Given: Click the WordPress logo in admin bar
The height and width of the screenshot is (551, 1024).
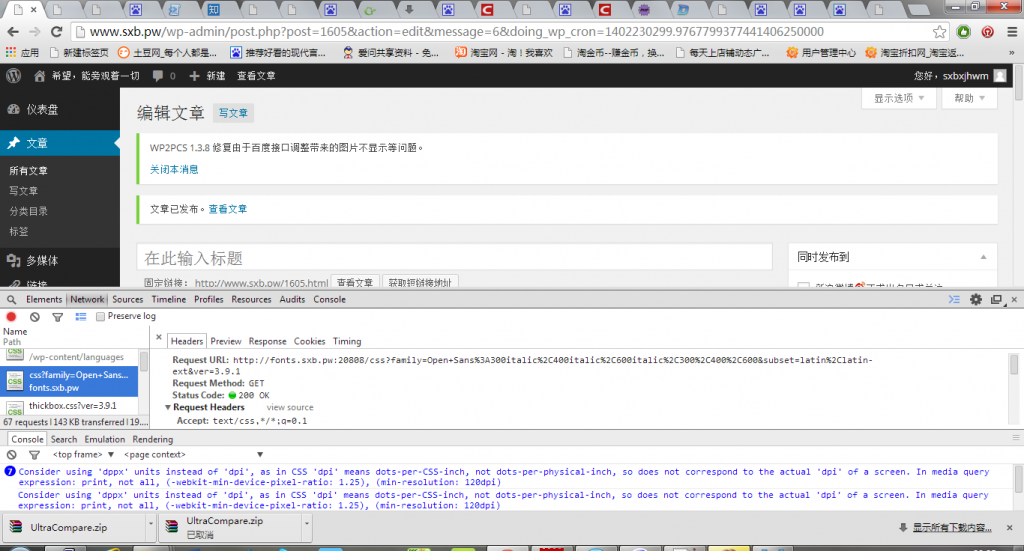Looking at the screenshot, I should (14, 75).
